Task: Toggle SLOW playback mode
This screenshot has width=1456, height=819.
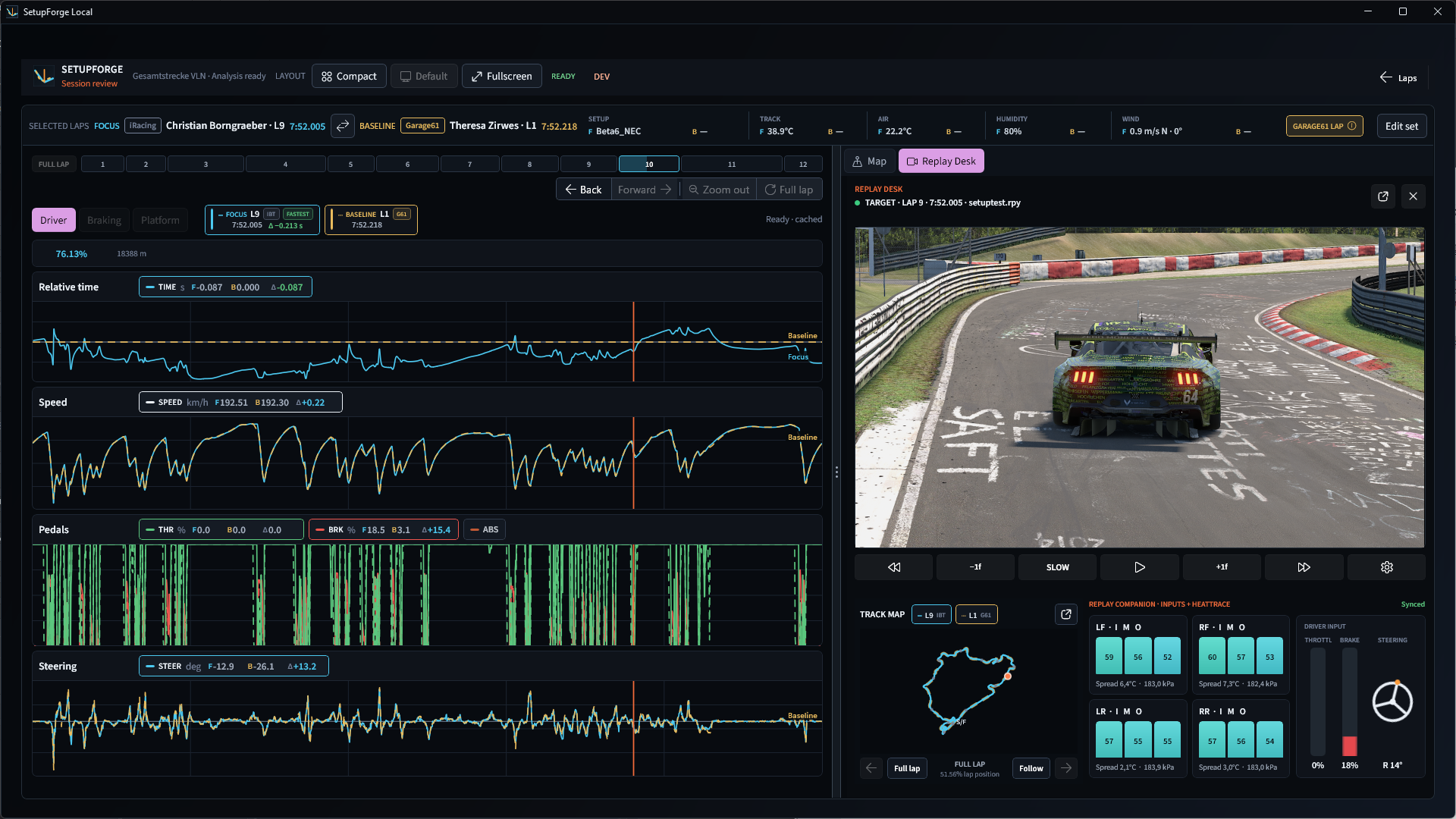Action: pos(1058,567)
